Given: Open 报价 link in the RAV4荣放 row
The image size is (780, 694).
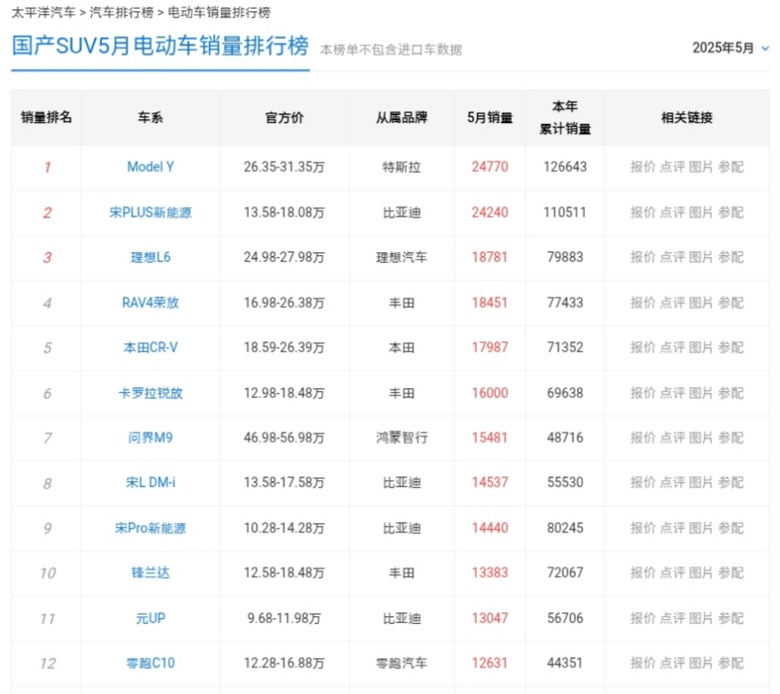Looking at the screenshot, I should click(643, 302).
